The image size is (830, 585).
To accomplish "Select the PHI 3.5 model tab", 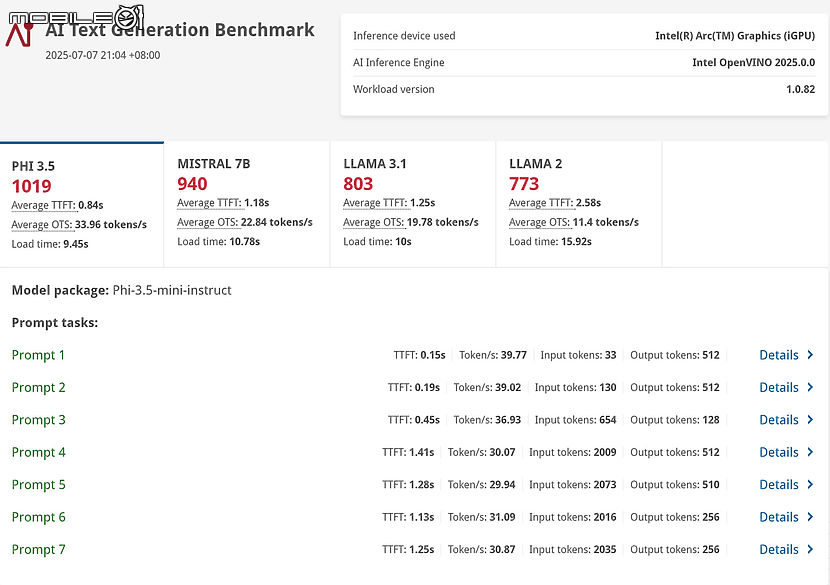I will pyautogui.click(x=82, y=204).
